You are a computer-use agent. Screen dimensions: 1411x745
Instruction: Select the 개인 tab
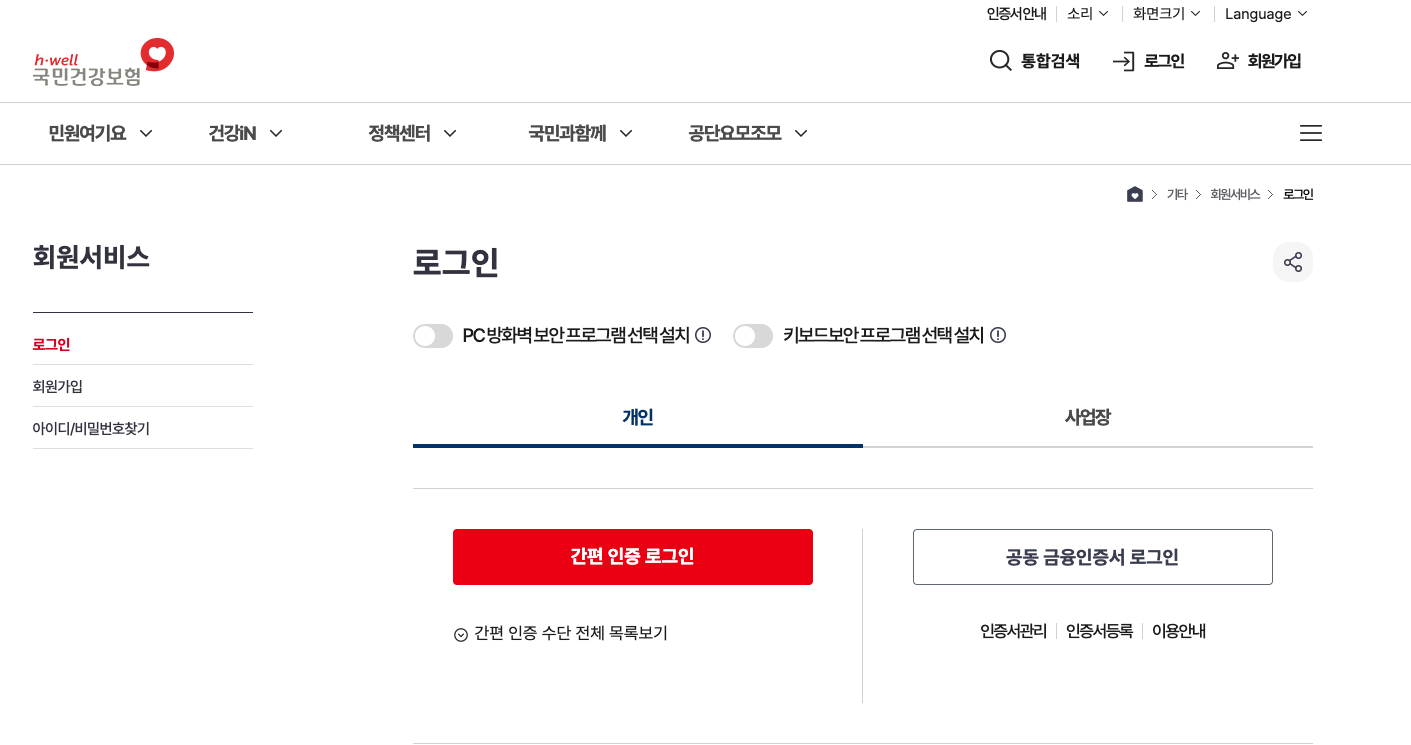637,417
